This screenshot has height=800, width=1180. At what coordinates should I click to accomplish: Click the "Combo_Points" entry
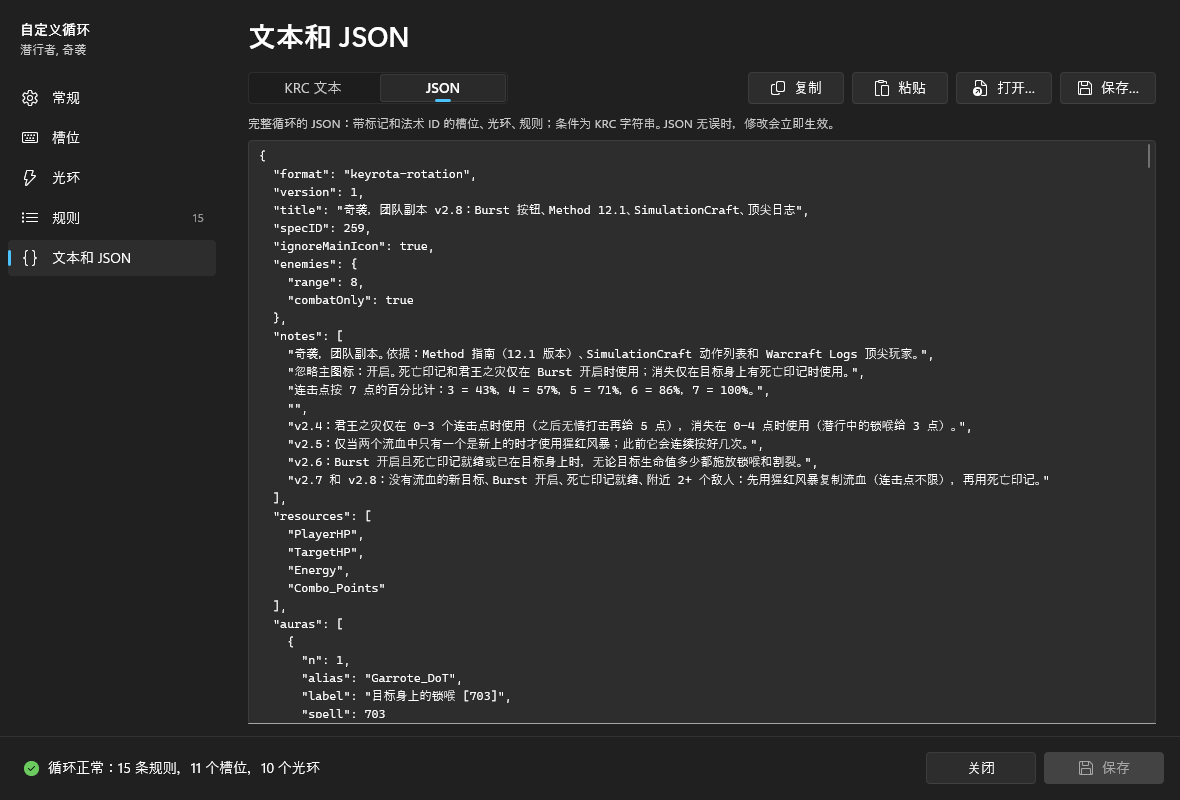coord(336,589)
